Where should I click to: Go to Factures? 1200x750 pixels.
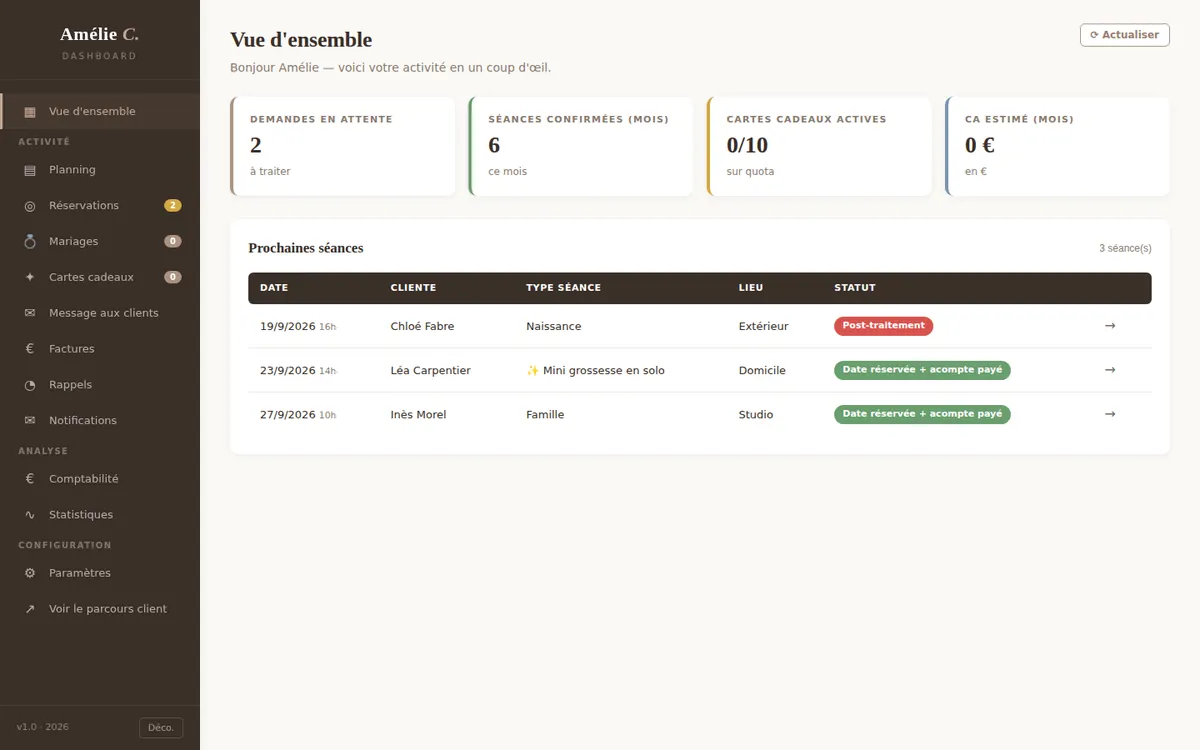coord(100,349)
